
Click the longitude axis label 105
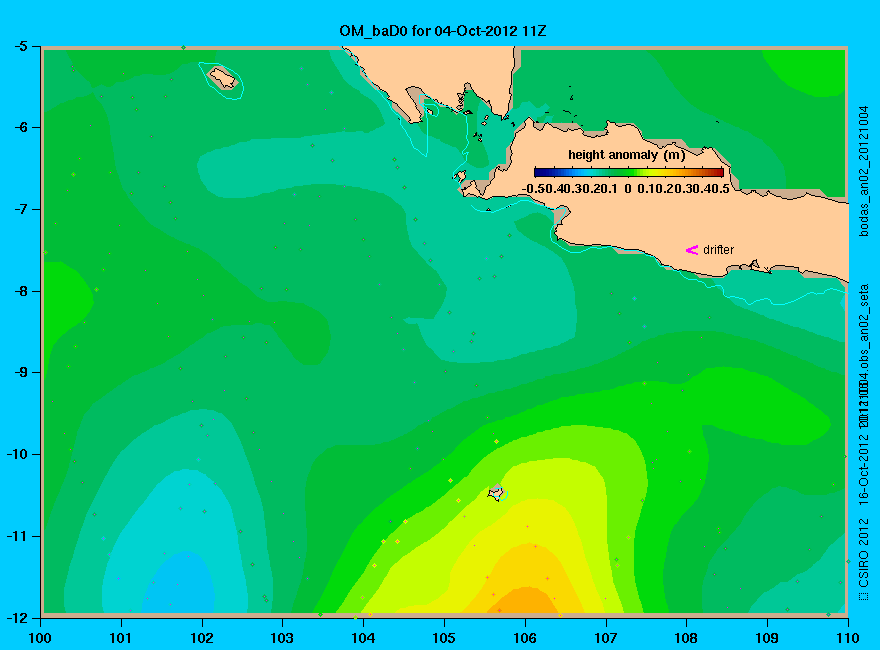pos(444,638)
